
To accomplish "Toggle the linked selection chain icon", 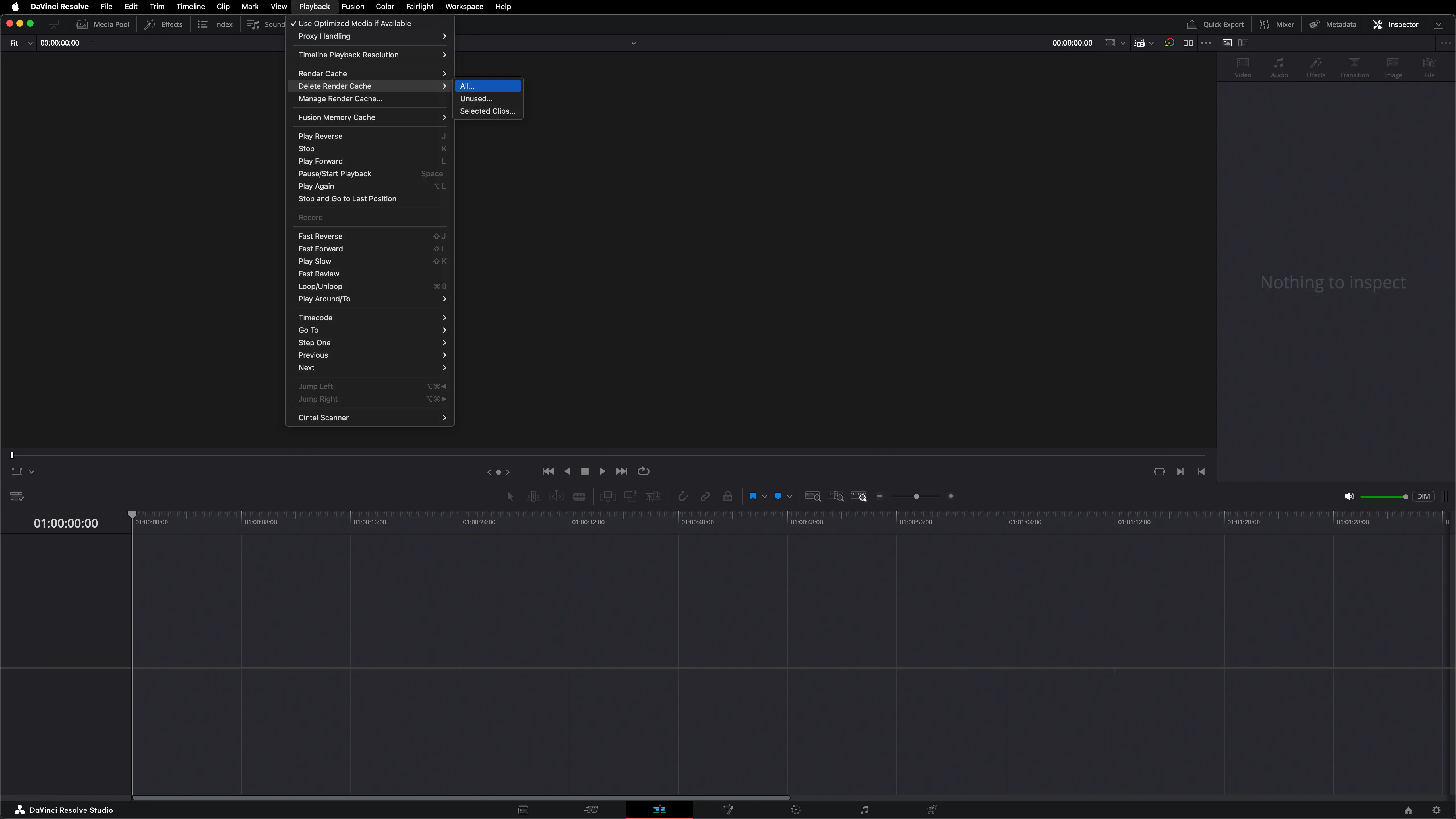I will coord(705,496).
